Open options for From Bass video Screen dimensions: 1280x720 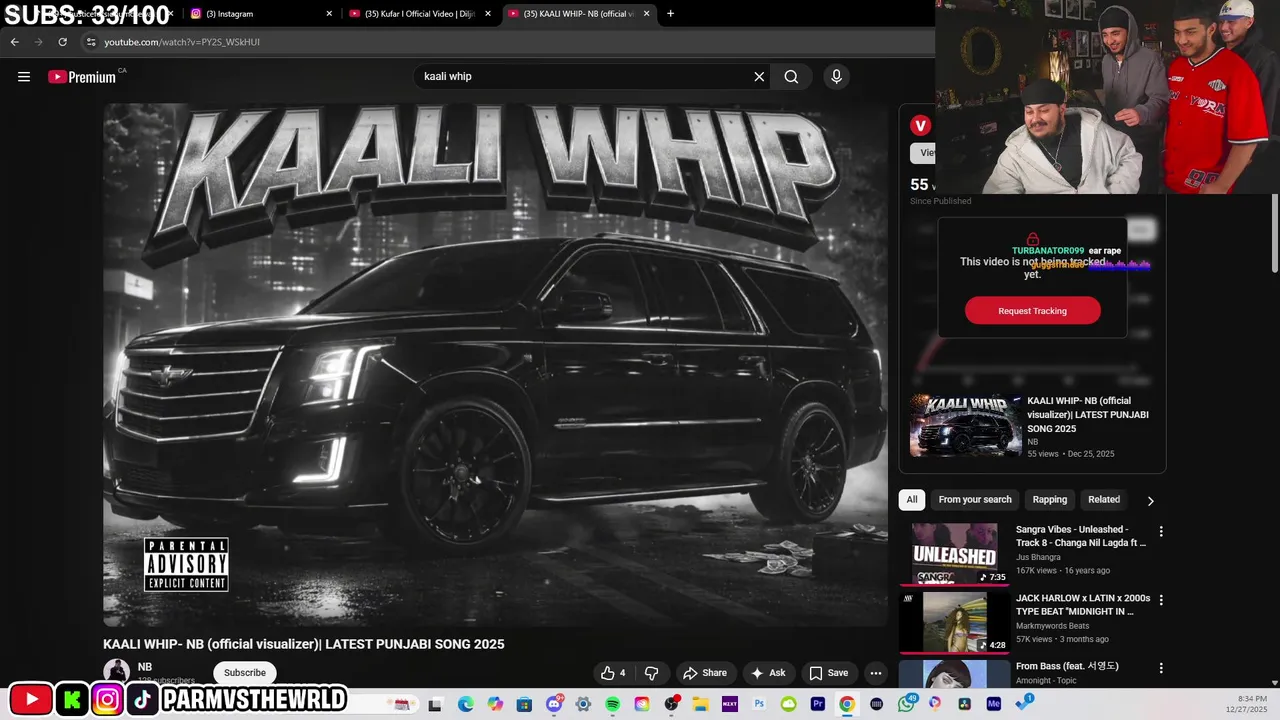pos(1161,668)
